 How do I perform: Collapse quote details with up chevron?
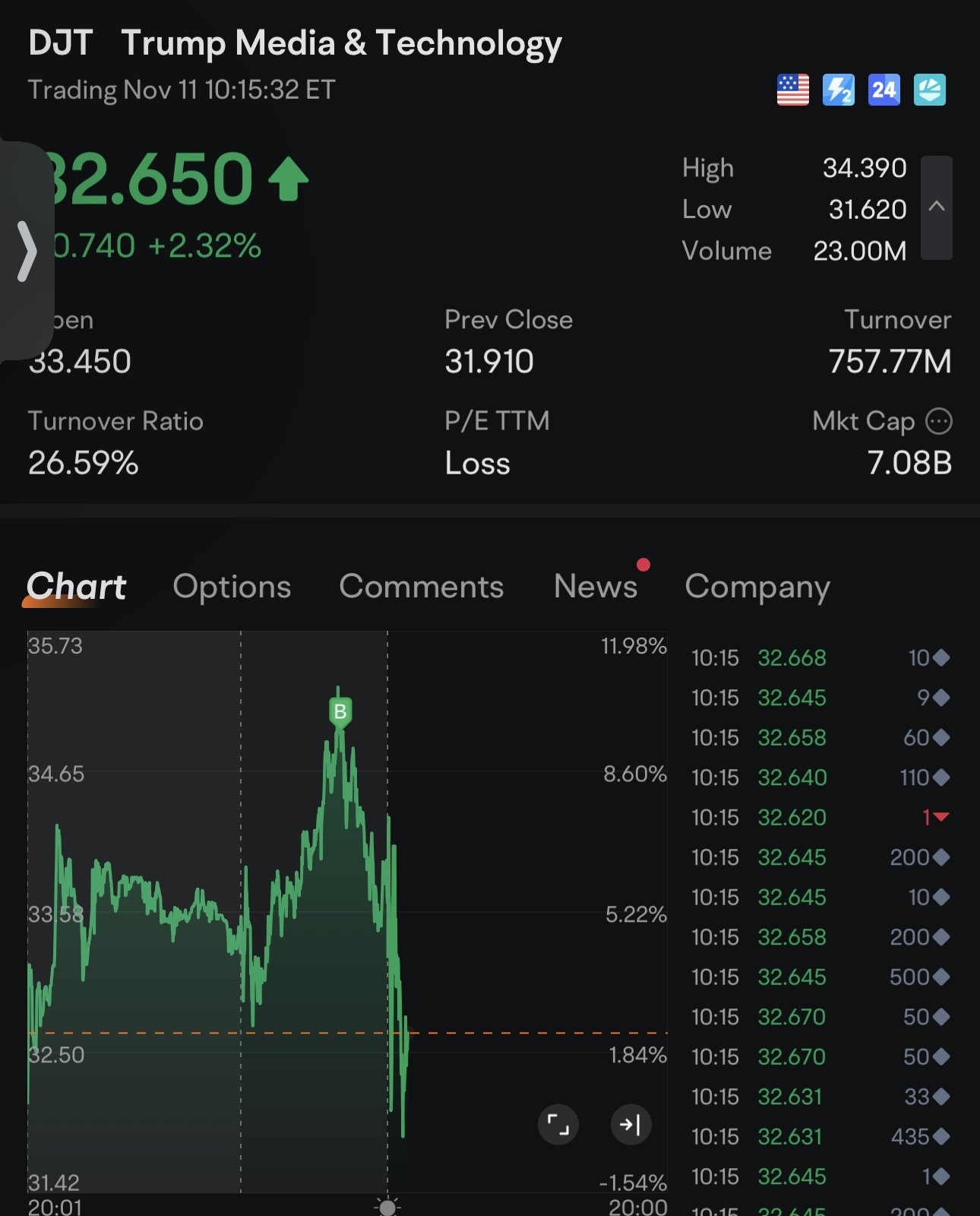point(937,207)
